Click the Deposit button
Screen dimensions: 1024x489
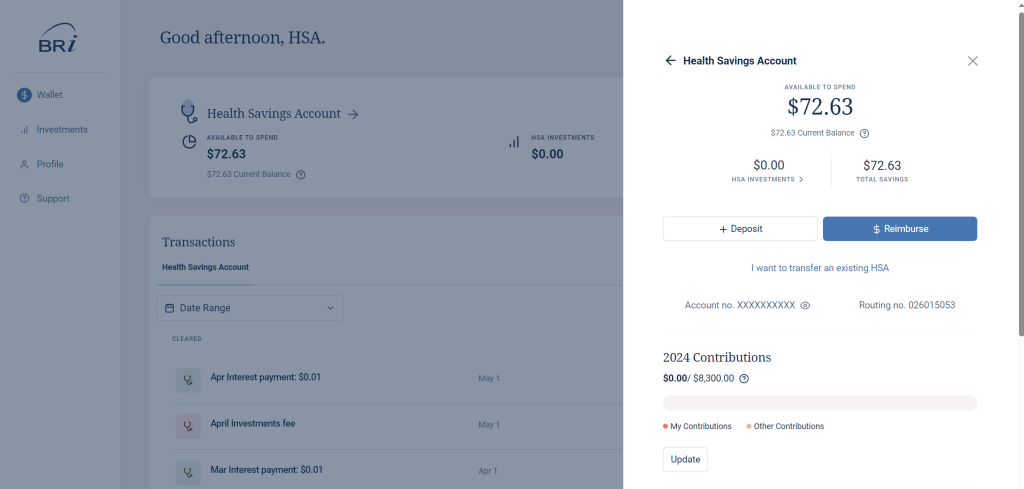click(740, 229)
